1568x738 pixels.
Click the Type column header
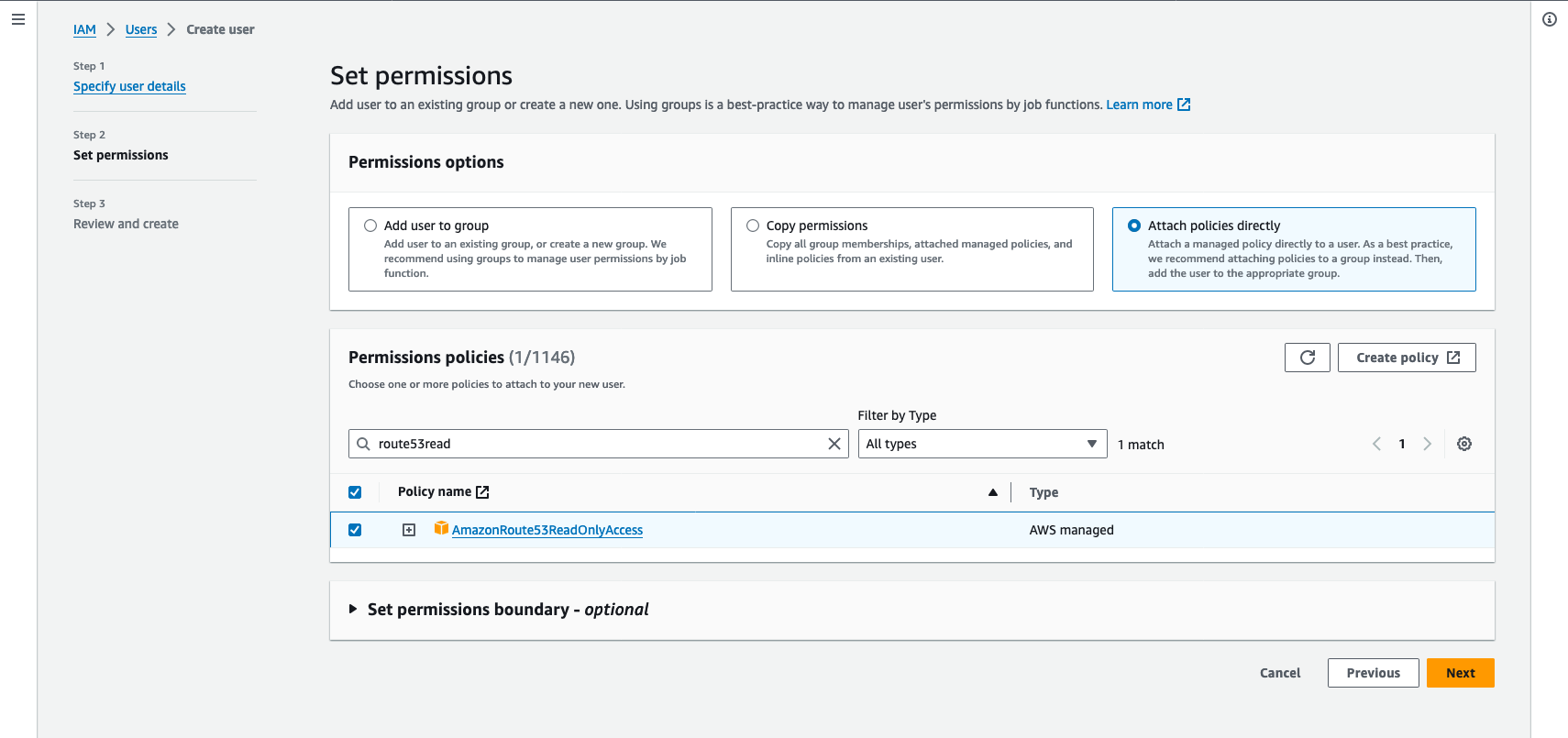1043,492
